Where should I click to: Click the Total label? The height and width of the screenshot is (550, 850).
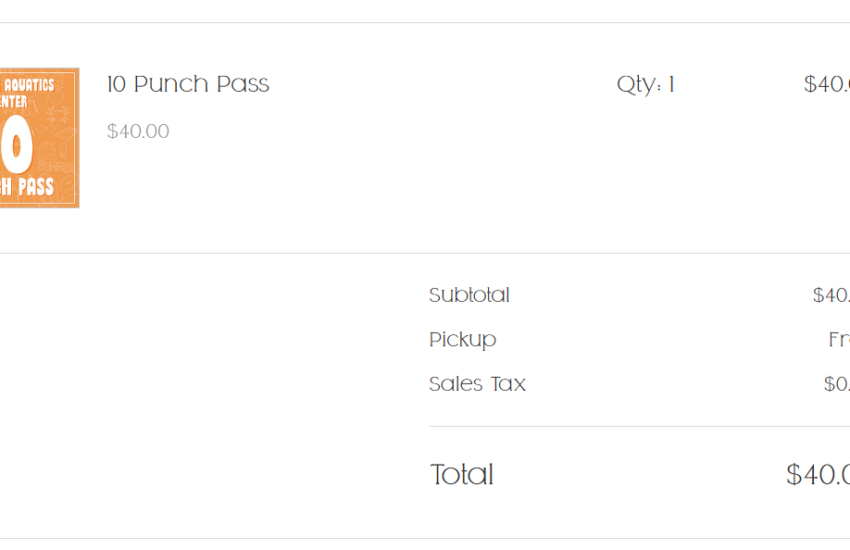click(x=461, y=474)
